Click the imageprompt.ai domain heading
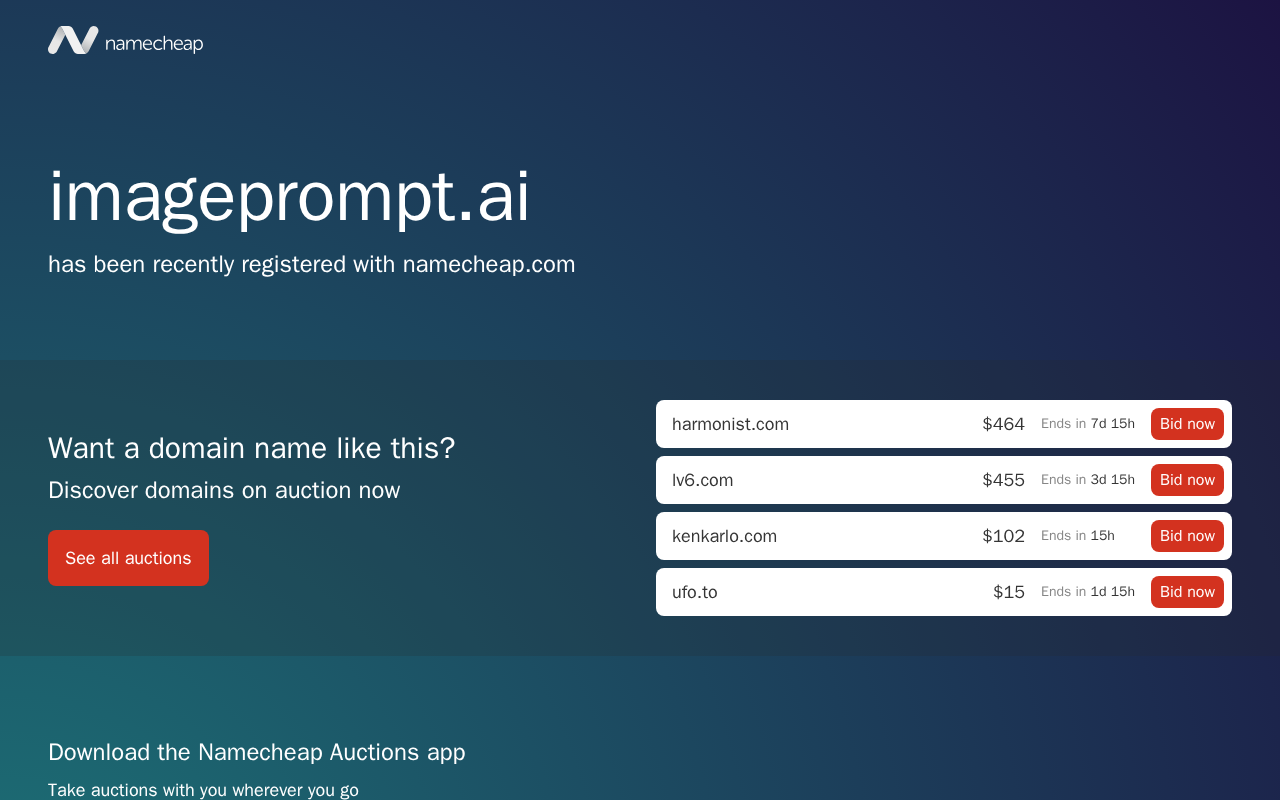Screen dimensions: 1280x800 pyautogui.click(x=289, y=197)
